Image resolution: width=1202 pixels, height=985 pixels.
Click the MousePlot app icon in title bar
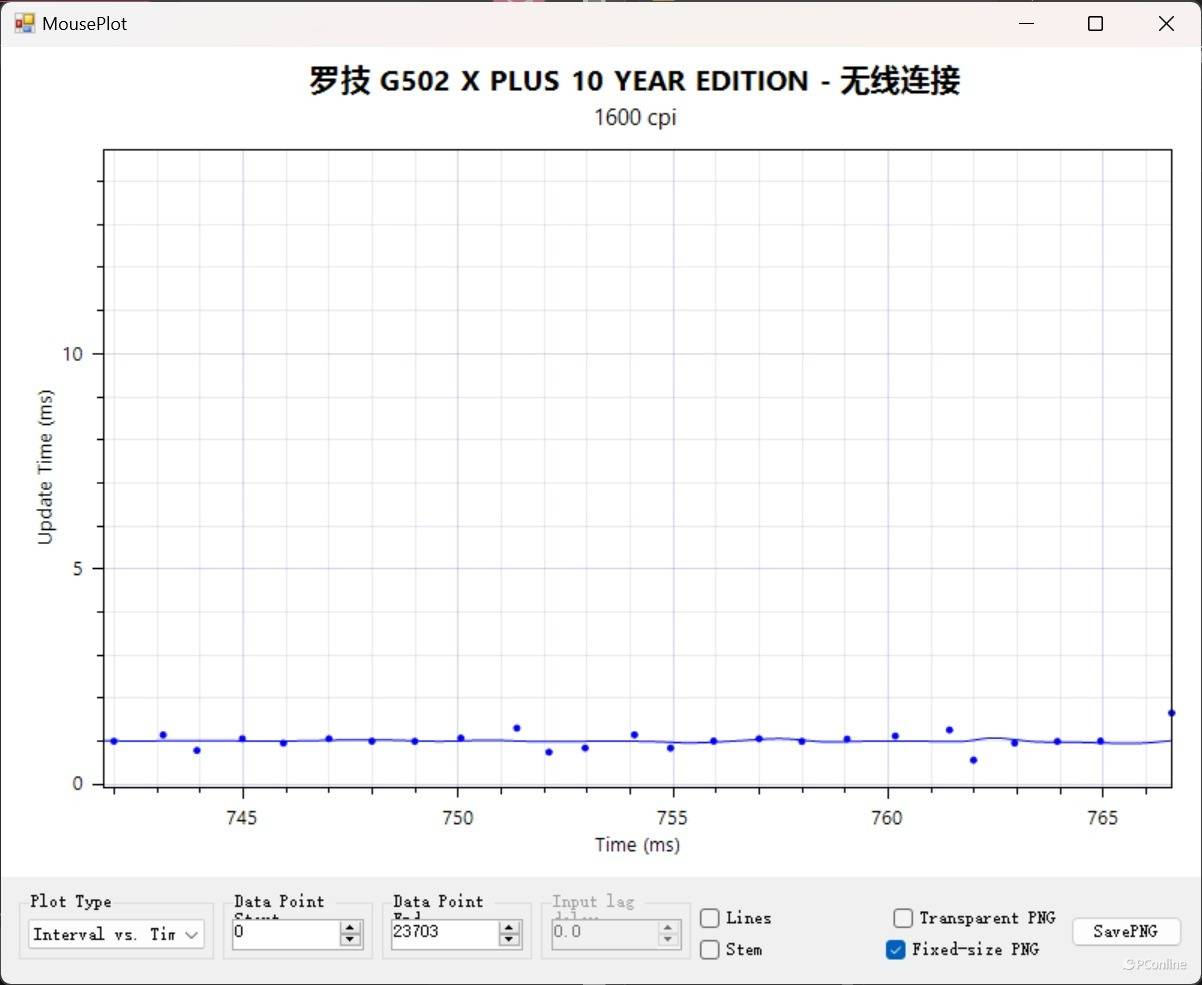point(24,23)
